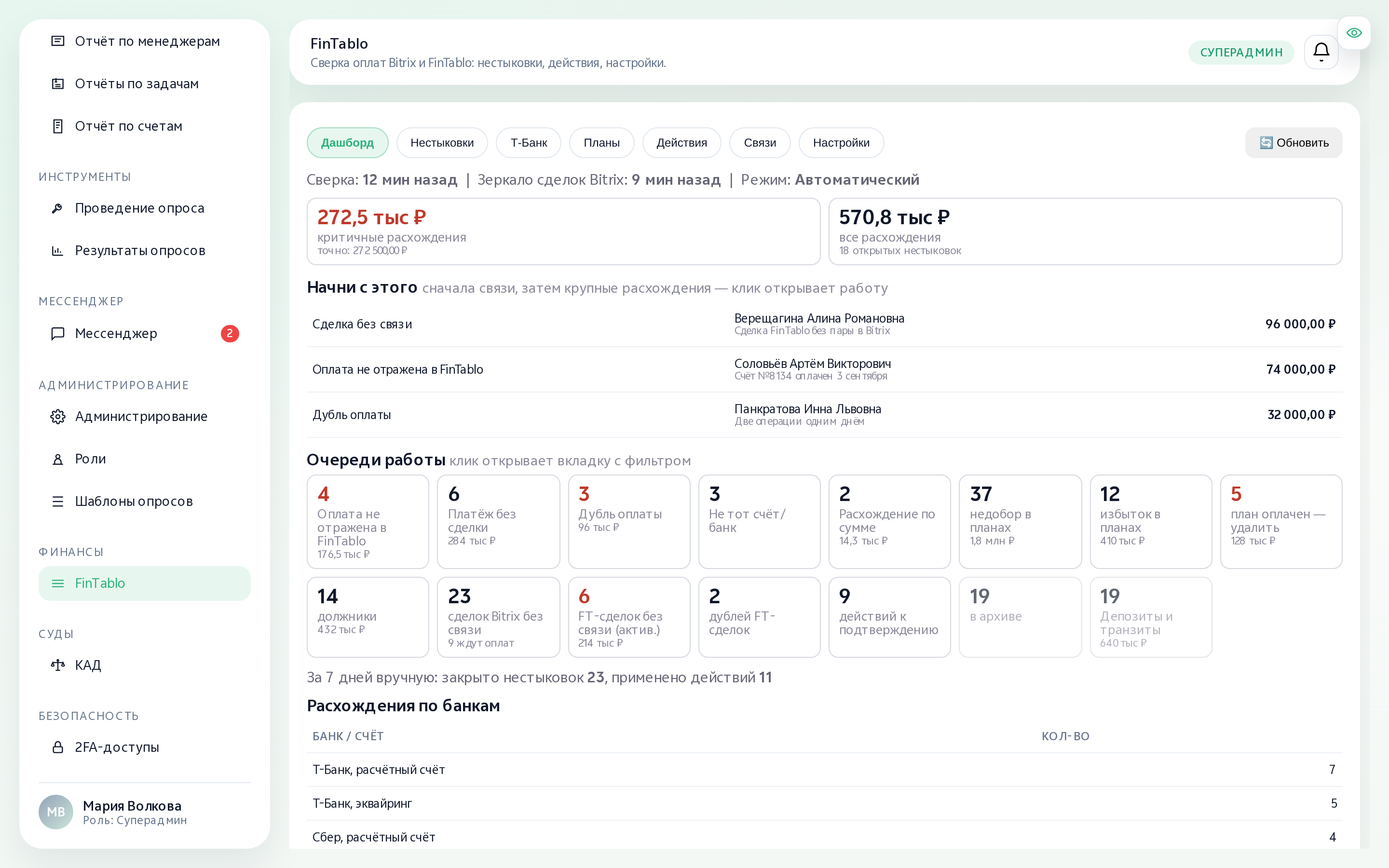
Task: Click the КАД scales icon
Action: (x=57, y=665)
